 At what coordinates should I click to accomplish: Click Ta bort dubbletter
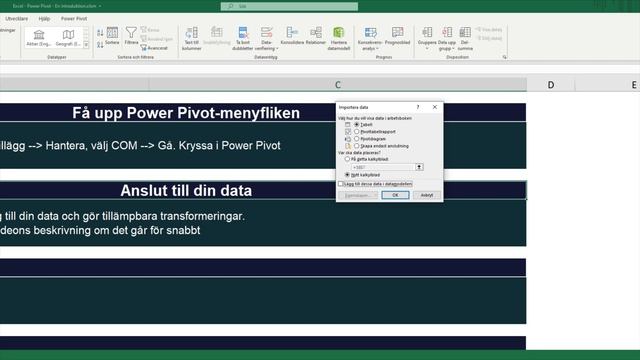(243, 38)
